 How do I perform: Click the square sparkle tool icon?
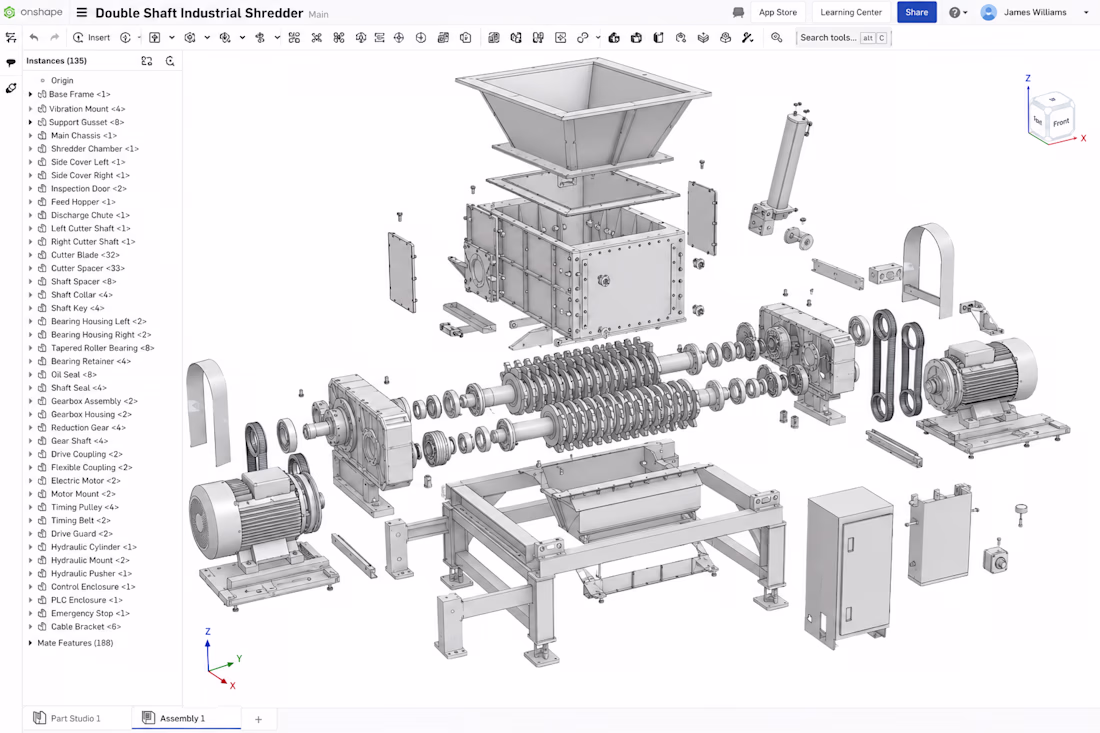(x=560, y=38)
